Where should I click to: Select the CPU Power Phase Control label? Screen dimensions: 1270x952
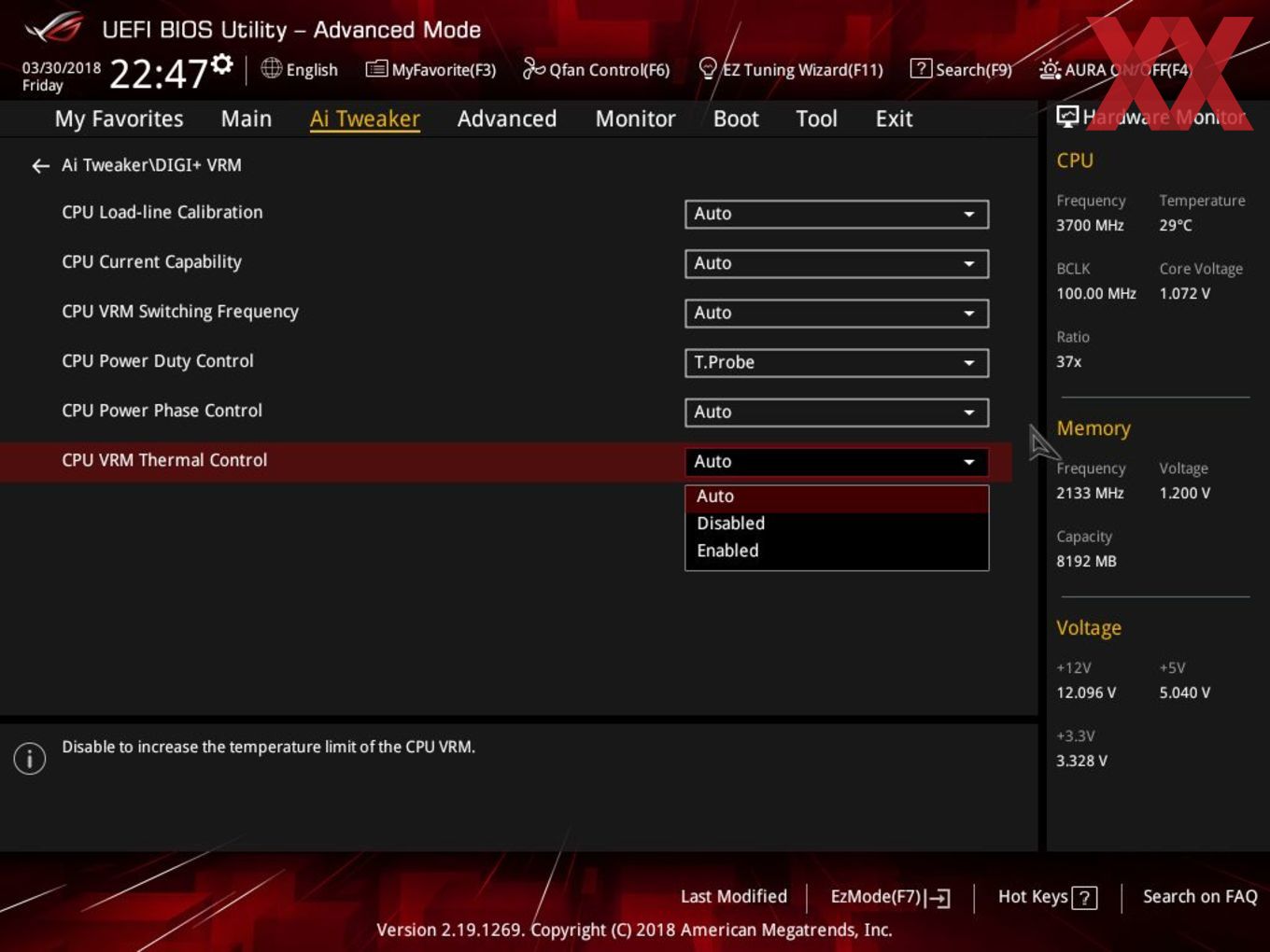162,411
